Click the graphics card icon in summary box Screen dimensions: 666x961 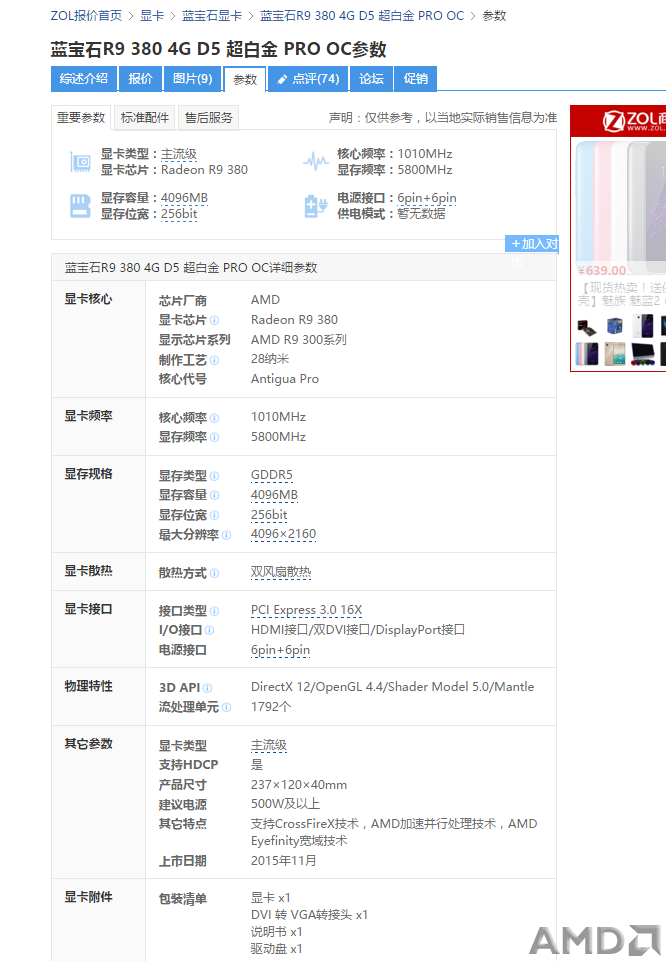(x=80, y=162)
